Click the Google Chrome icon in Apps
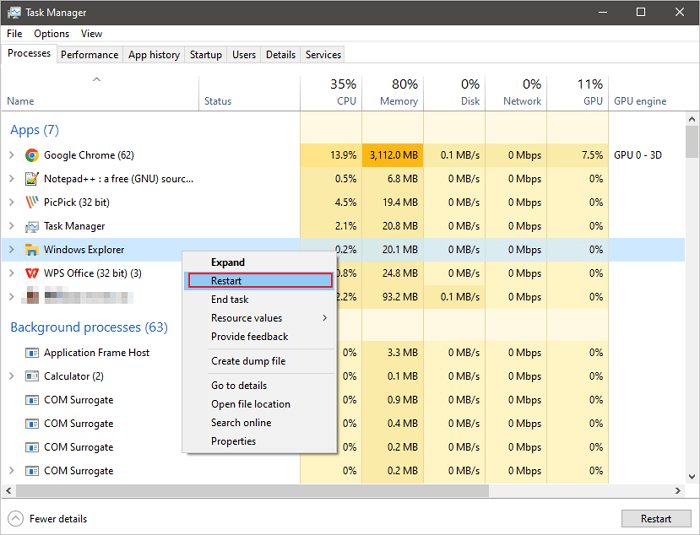Viewport: 700px width, 535px height. point(32,155)
